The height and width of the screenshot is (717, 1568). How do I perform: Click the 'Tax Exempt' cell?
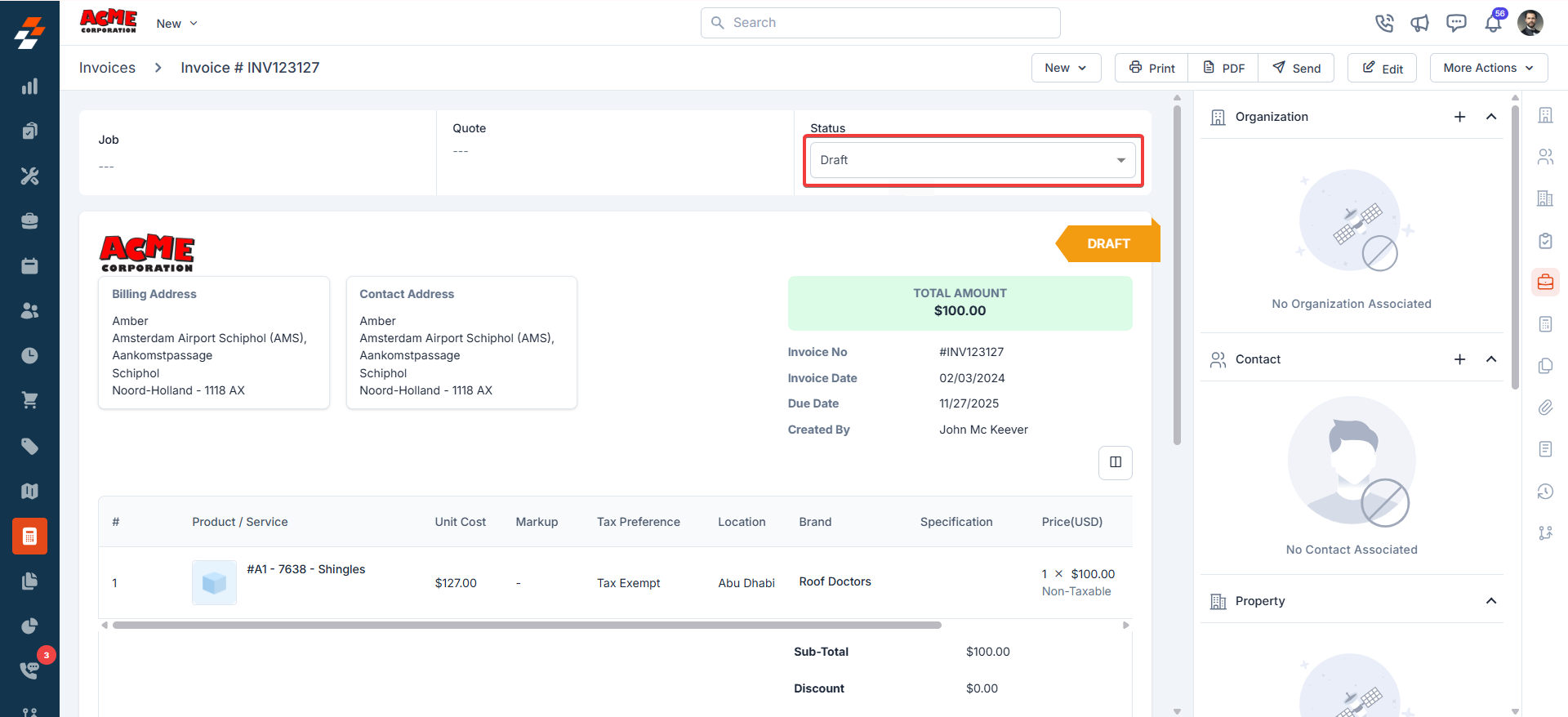tap(628, 583)
